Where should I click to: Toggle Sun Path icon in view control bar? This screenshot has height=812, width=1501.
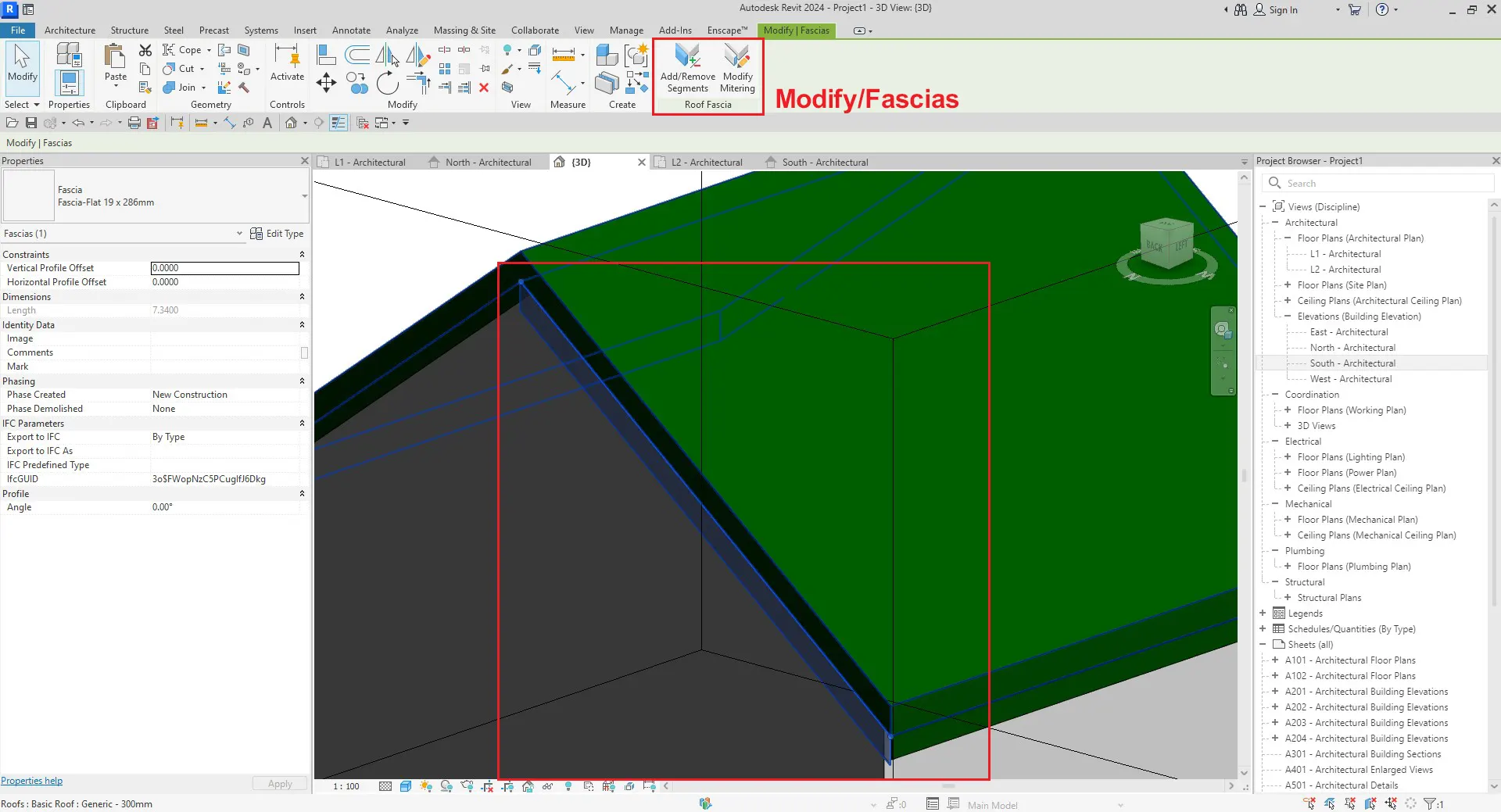tap(426, 786)
